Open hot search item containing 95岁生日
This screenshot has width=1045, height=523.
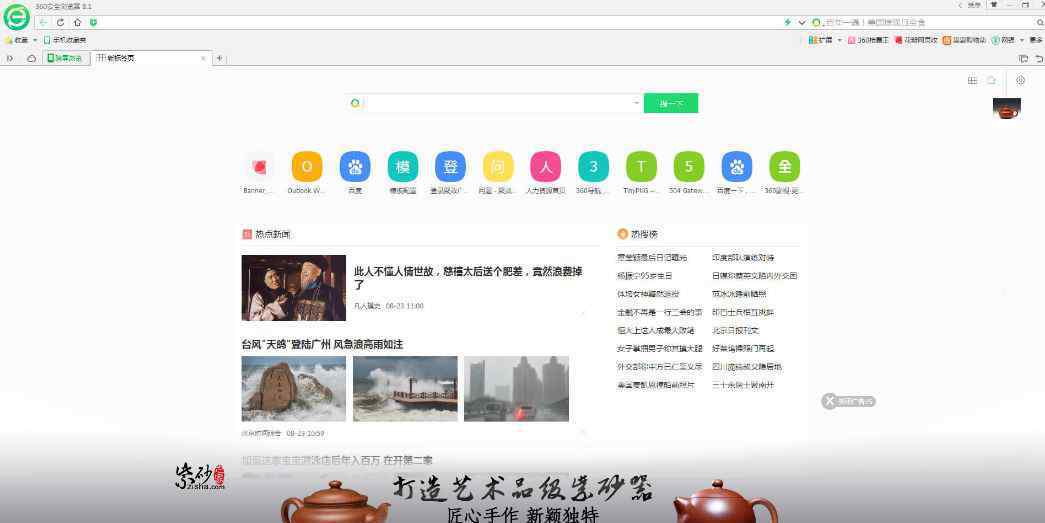point(644,276)
